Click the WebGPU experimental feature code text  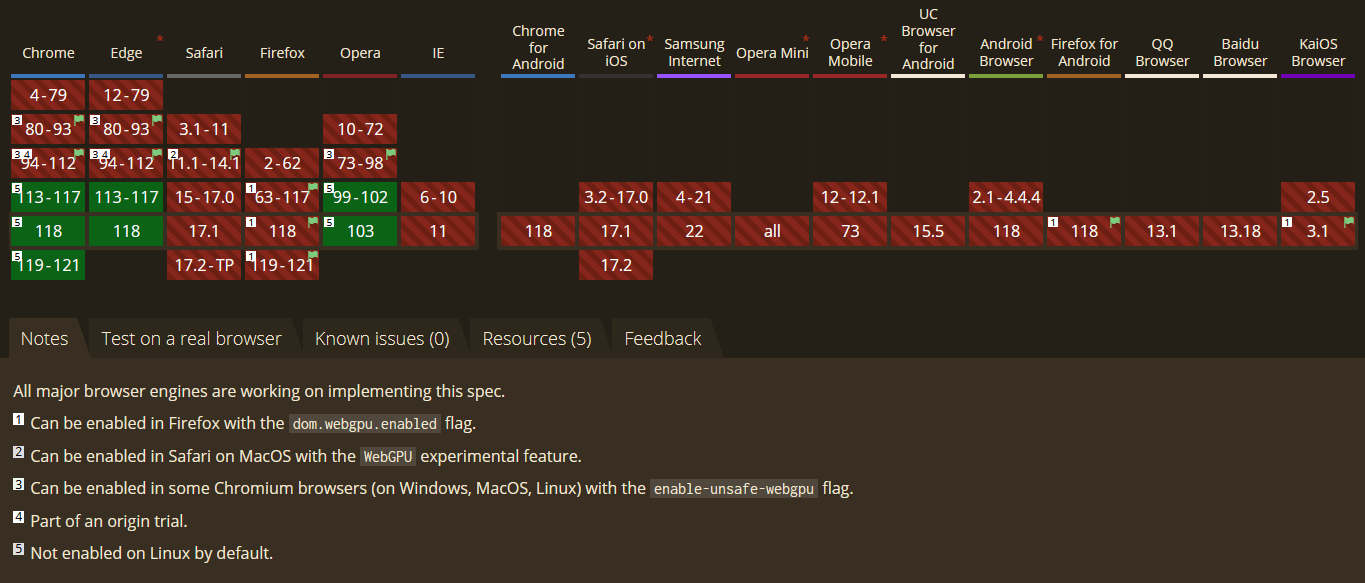[387, 456]
